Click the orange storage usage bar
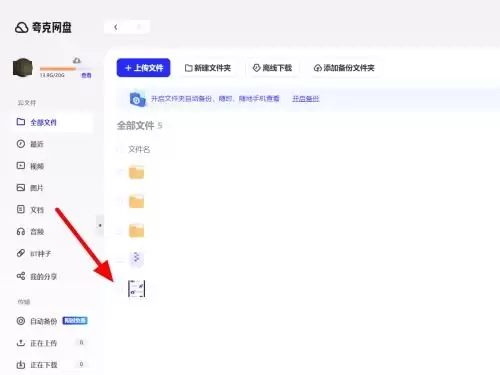The width and height of the screenshot is (500, 375). point(58,69)
